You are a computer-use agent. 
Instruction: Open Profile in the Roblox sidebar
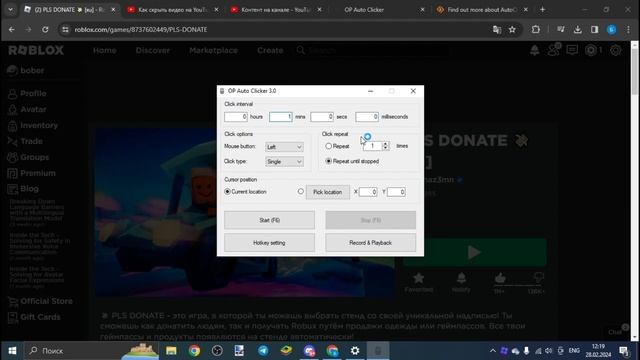pos(27,93)
